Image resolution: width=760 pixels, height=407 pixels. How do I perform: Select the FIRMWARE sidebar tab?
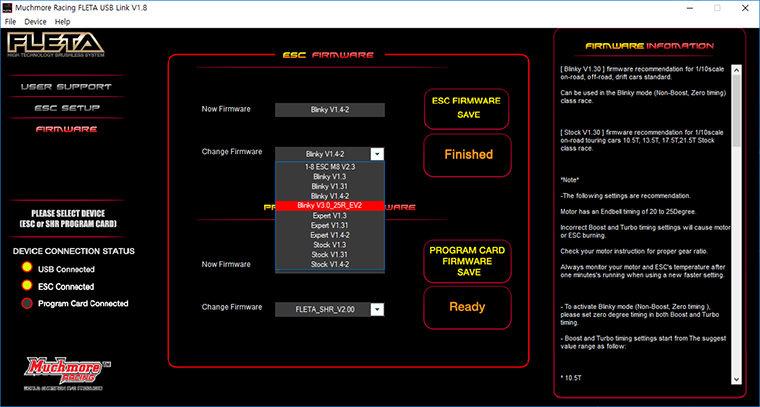66,129
